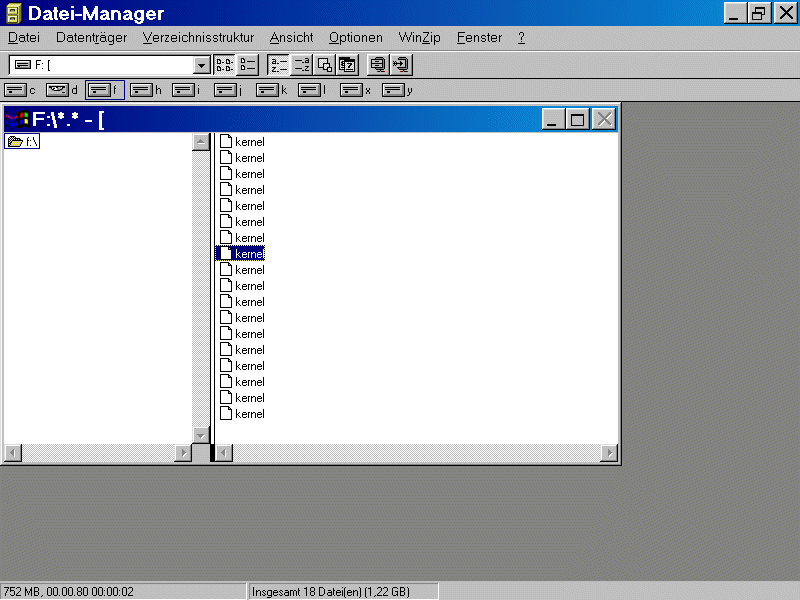Screen dimensions: 800x600
Task: Disconnect network drive toolbar icon
Action: click(x=401, y=65)
